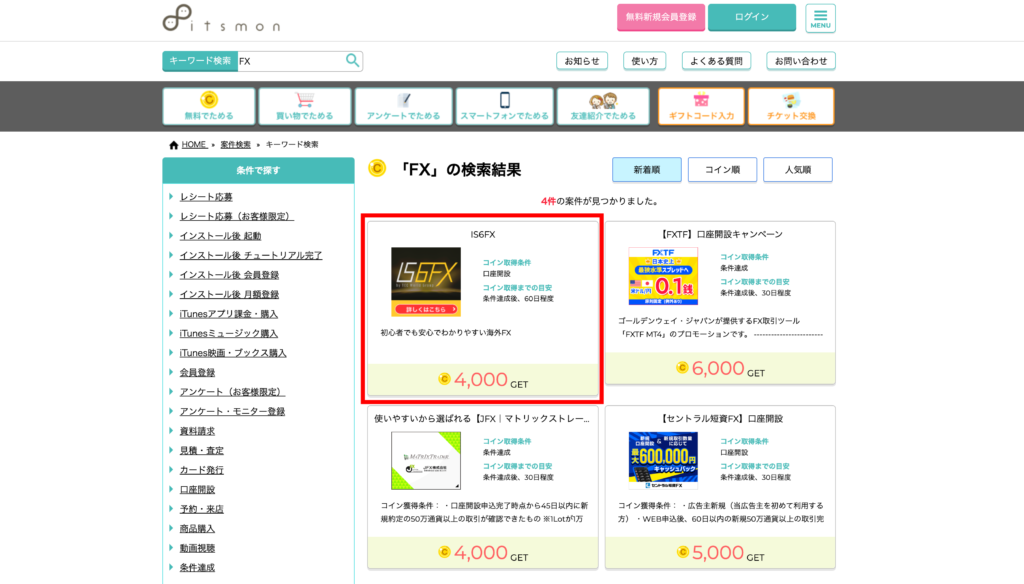Click the 「FX」の検索結果 heading

click(x=460, y=170)
